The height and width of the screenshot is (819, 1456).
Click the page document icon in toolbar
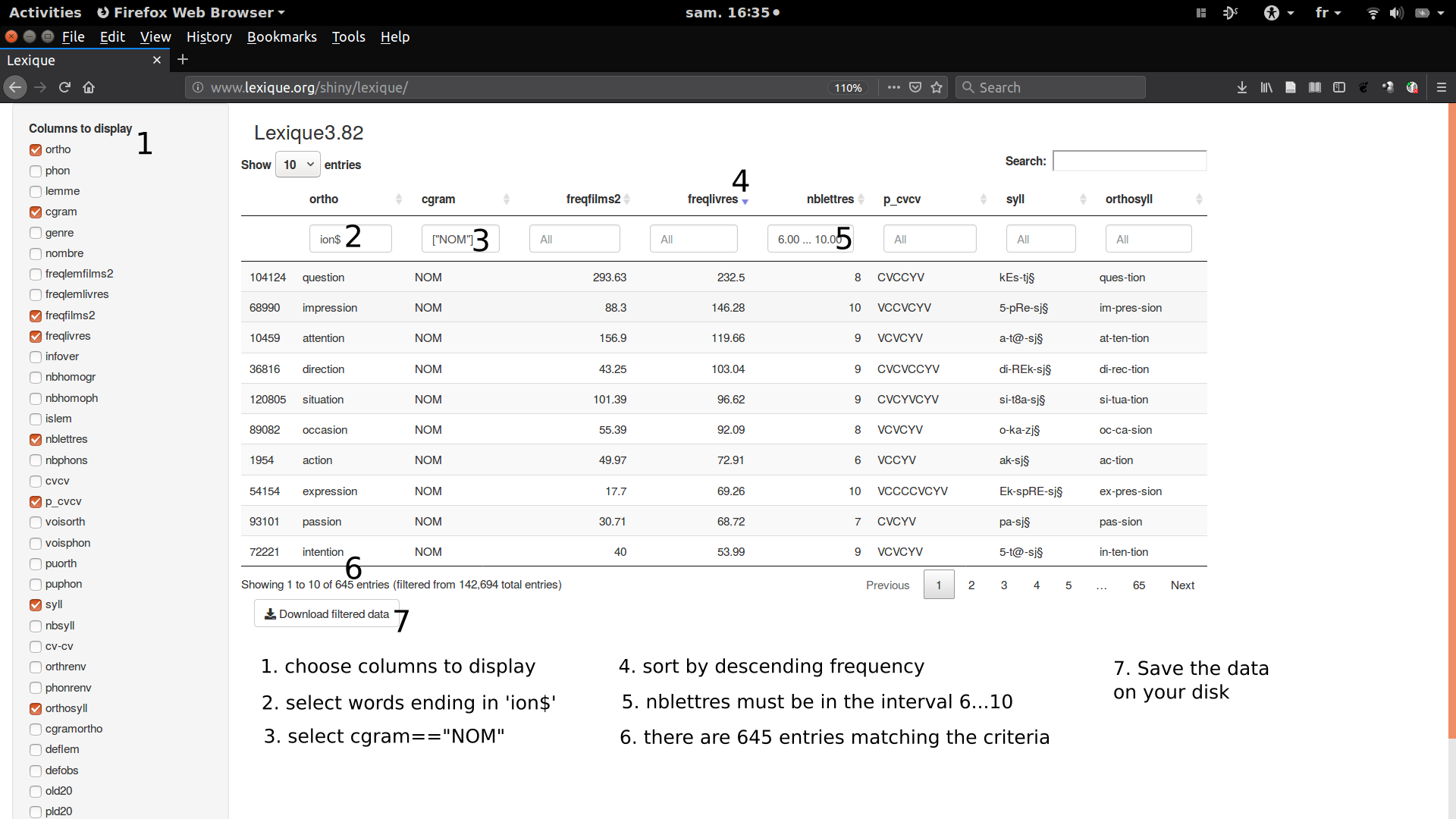pos(1291,87)
